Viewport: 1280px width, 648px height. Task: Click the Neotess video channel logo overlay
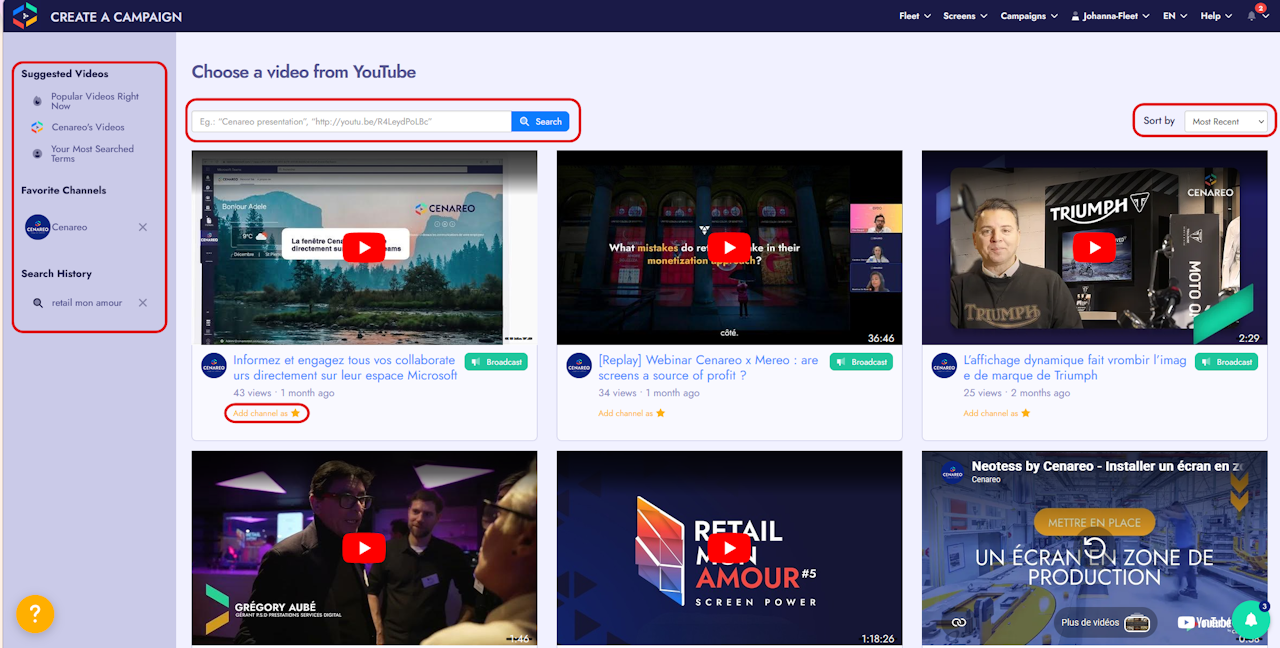pos(951,472)
